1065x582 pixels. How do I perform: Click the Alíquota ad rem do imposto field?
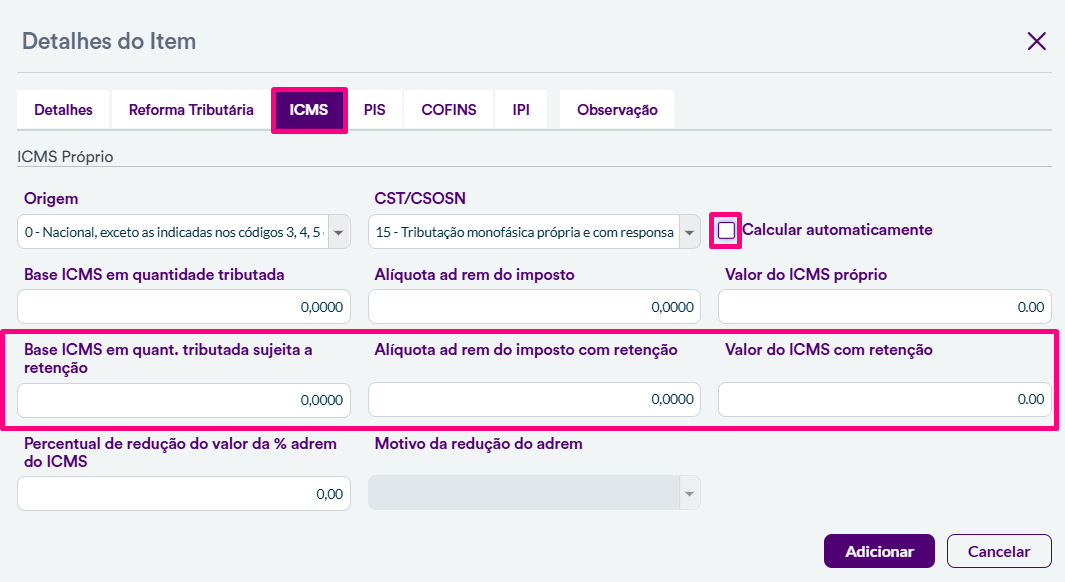pyautogui.click(x=534, y=307)
